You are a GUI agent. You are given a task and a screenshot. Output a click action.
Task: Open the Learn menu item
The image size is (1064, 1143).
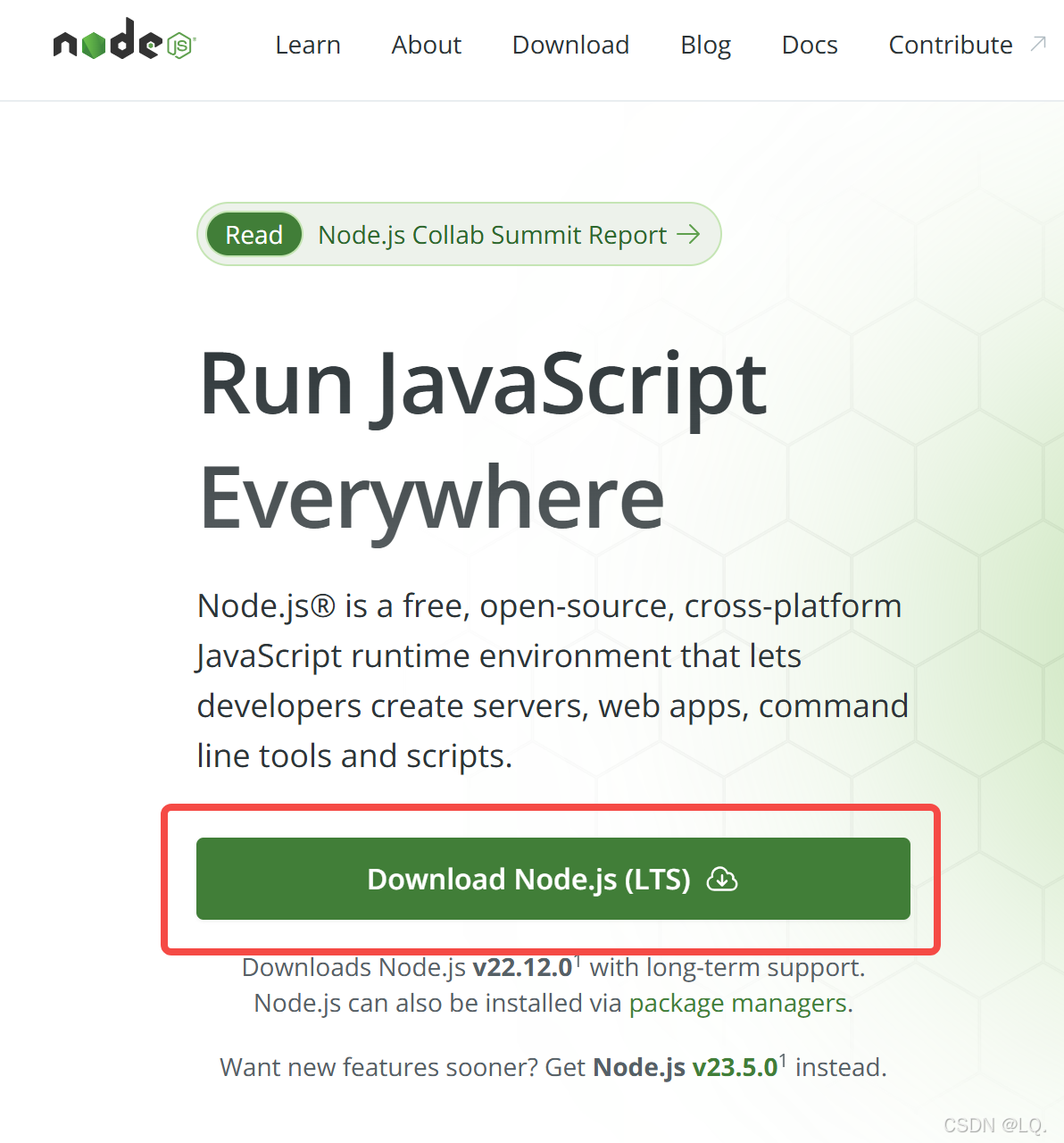click(x=308, y=45)
